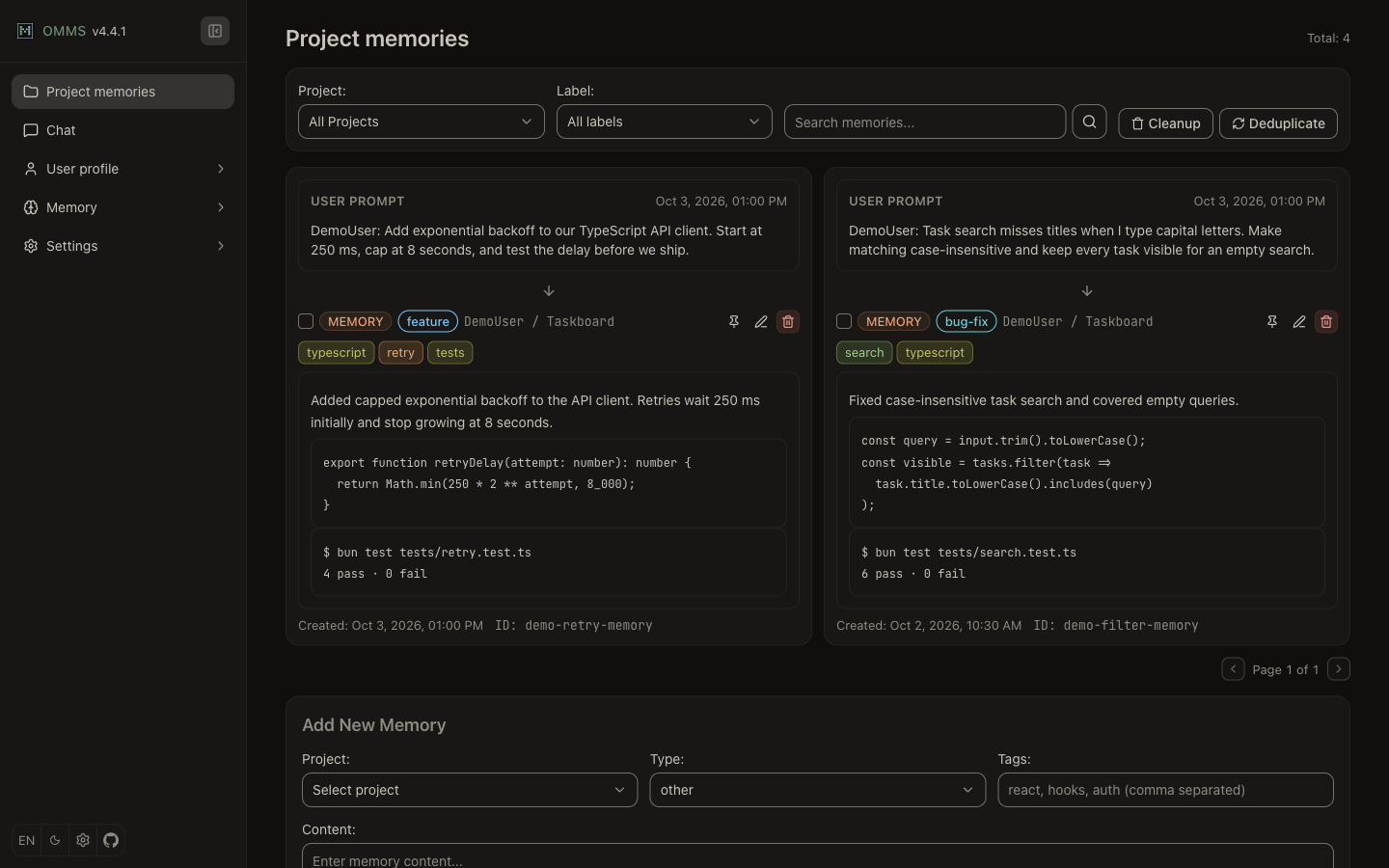Click bun test tests/search.test.ts line

[968, 553]
